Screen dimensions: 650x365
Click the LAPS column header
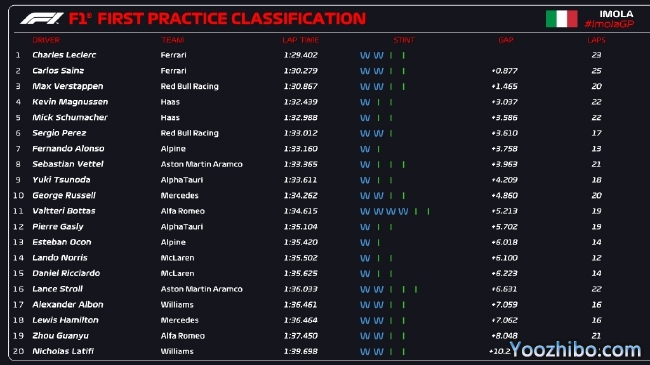click(596, 40)
